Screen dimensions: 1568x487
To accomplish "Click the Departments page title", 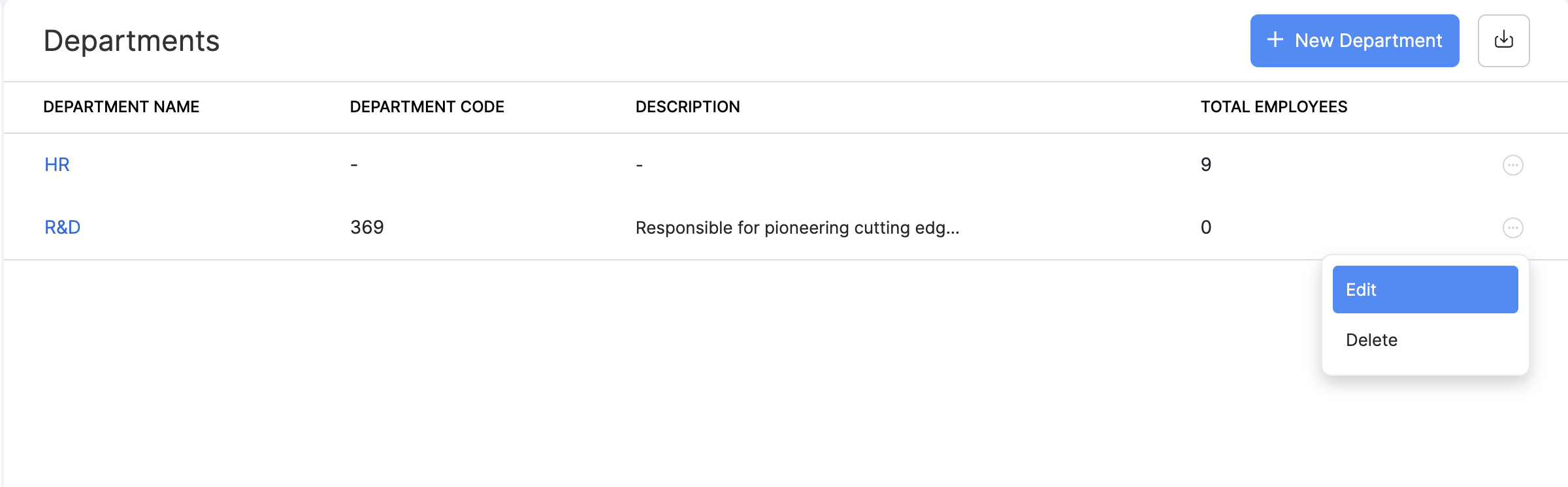I will point(131,41).
